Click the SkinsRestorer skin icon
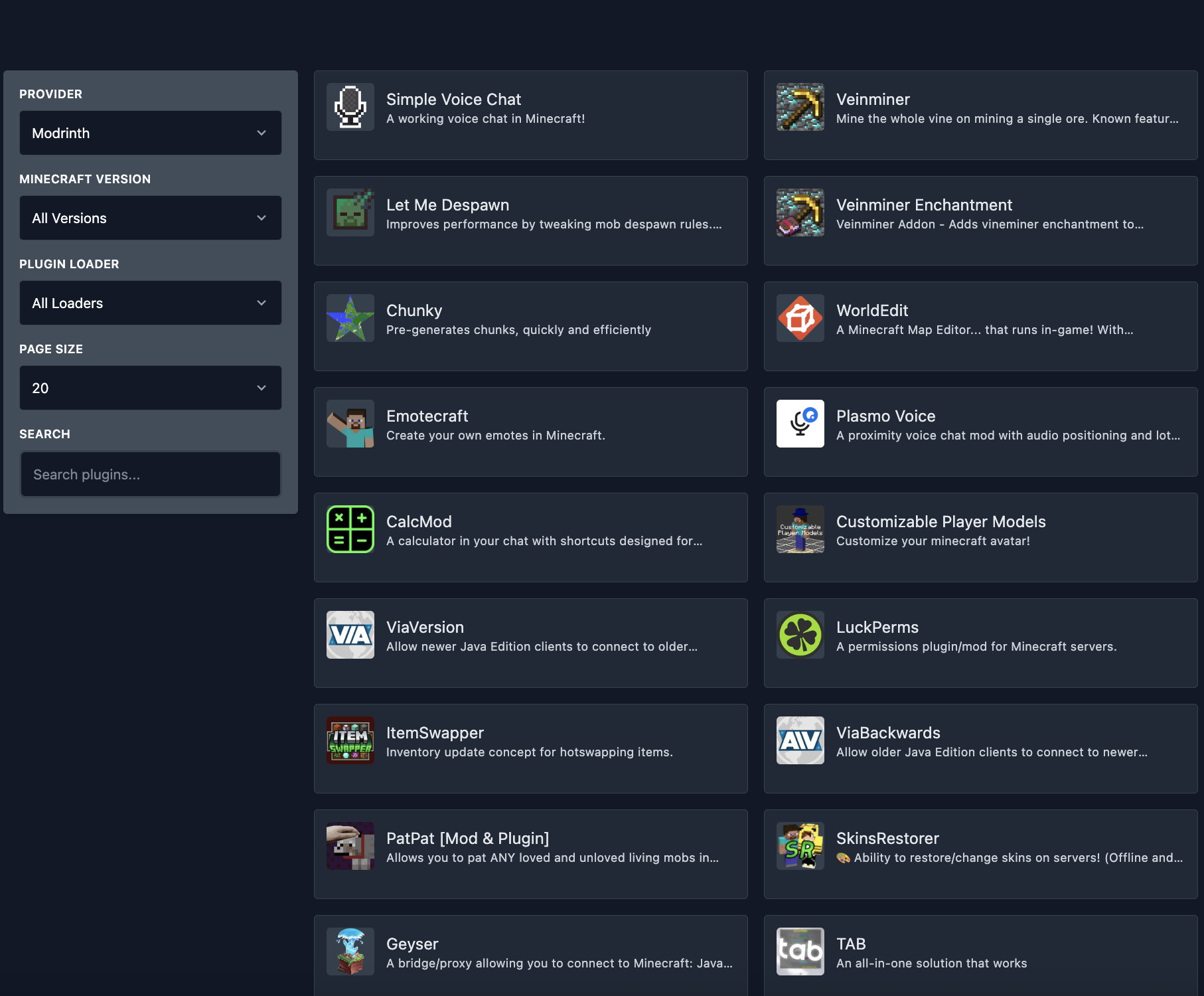Screen dimensions: 1204x996 (x=800, y=846)
